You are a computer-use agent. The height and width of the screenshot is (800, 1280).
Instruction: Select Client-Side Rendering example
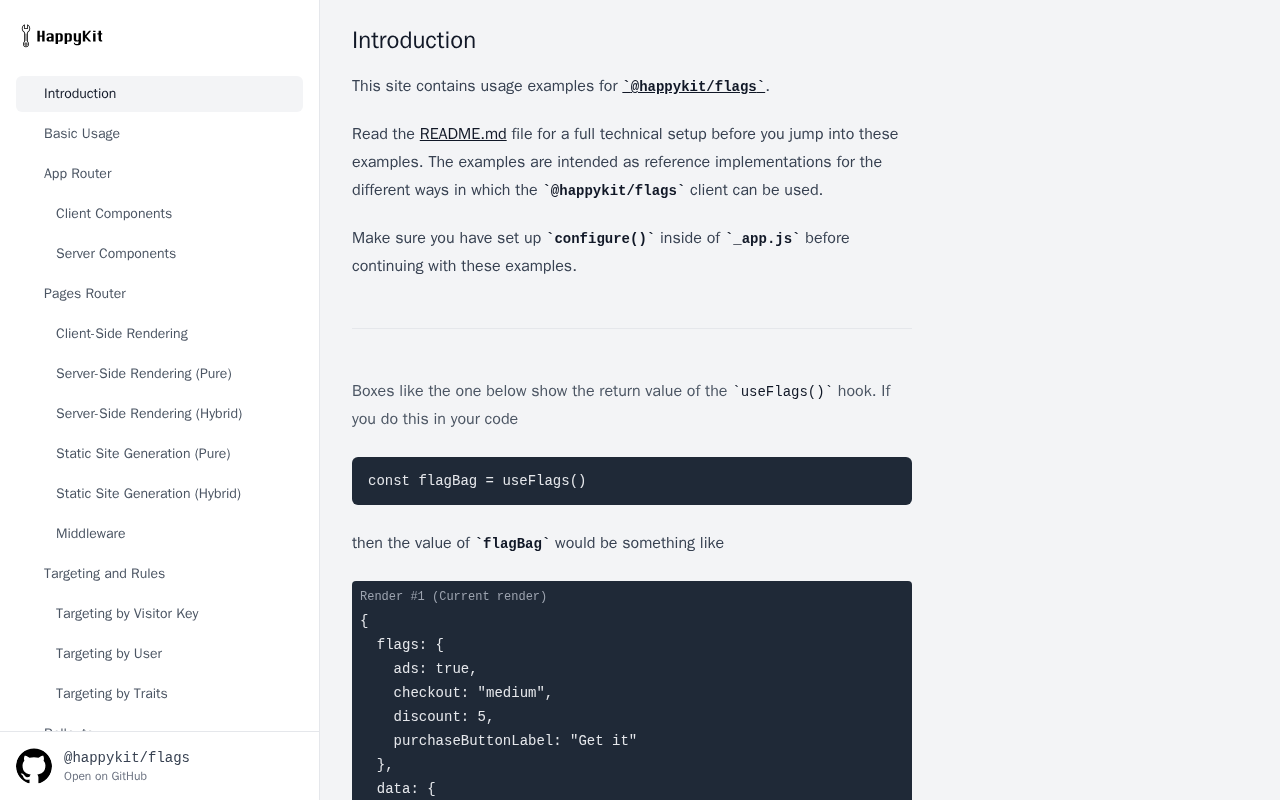coord(122,334)
